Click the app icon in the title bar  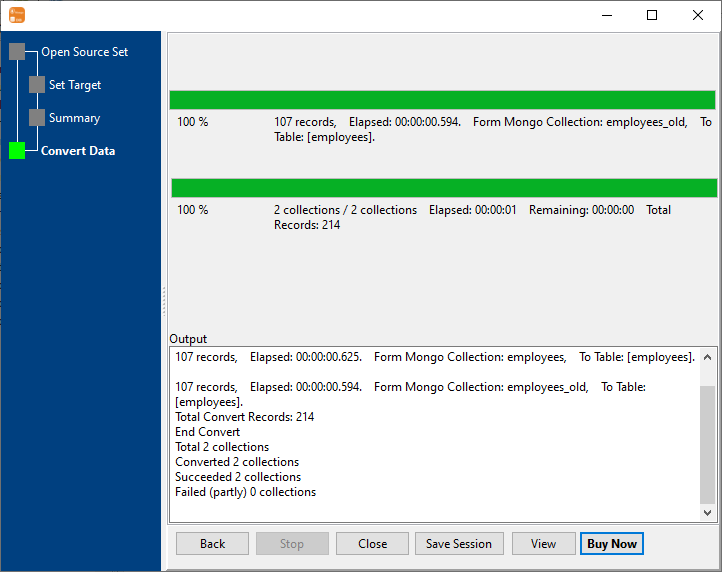coord(16,15)
